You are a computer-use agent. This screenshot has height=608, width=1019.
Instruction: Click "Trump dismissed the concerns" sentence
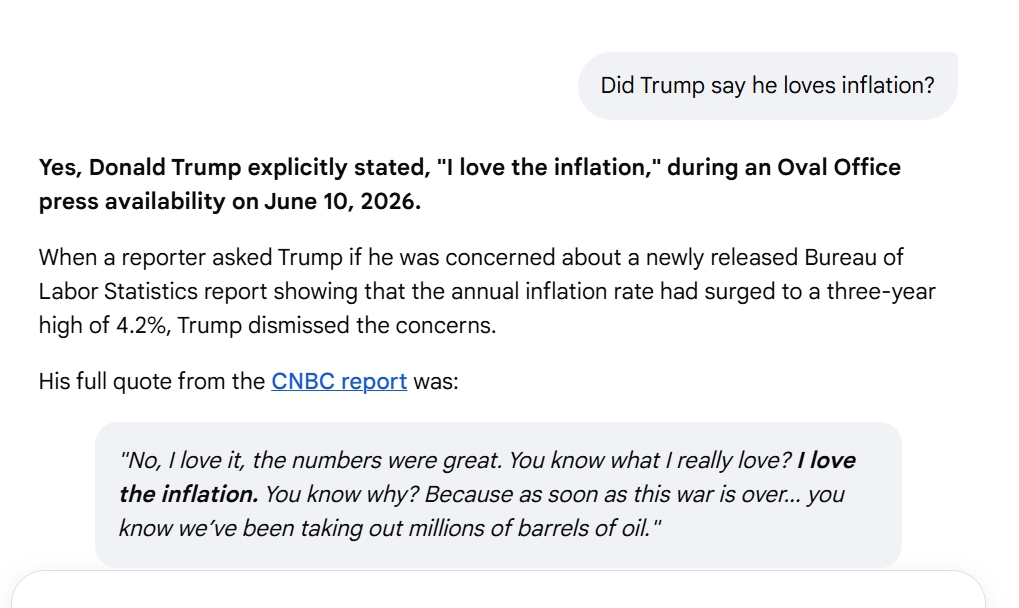(336, 325)
